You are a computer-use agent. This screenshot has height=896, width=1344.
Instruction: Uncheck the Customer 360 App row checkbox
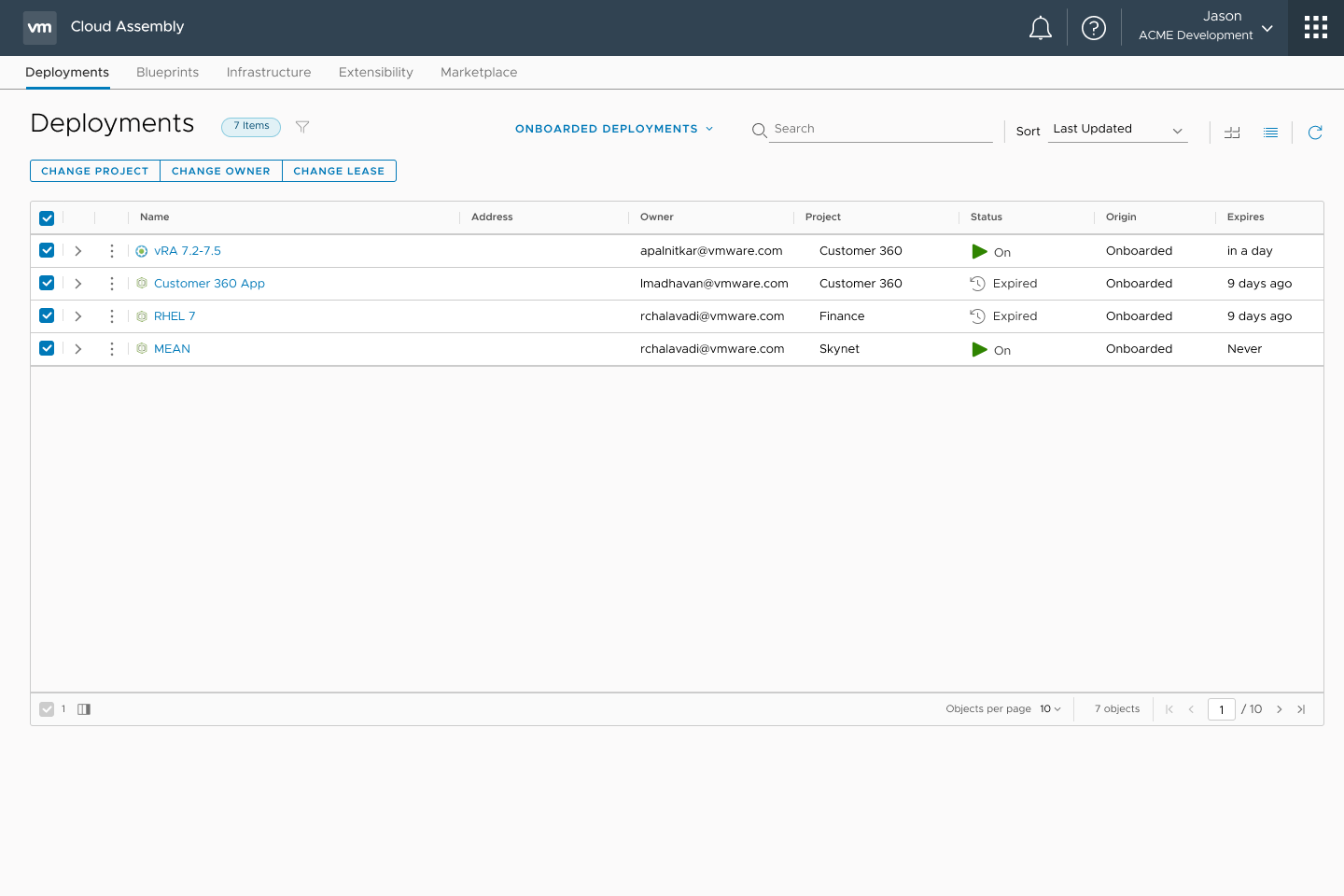click(47, 283)
